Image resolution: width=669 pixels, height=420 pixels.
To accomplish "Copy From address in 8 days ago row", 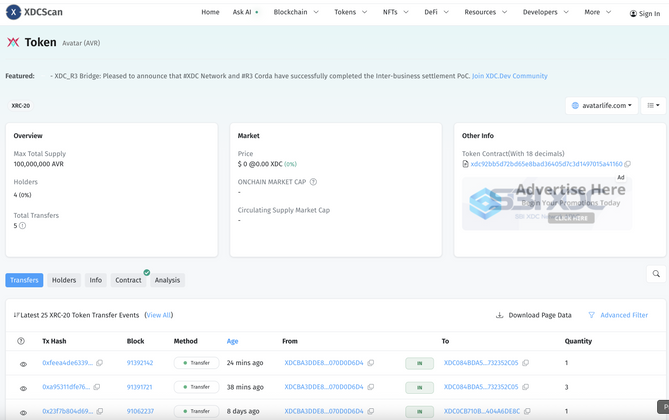I will 371,411.
